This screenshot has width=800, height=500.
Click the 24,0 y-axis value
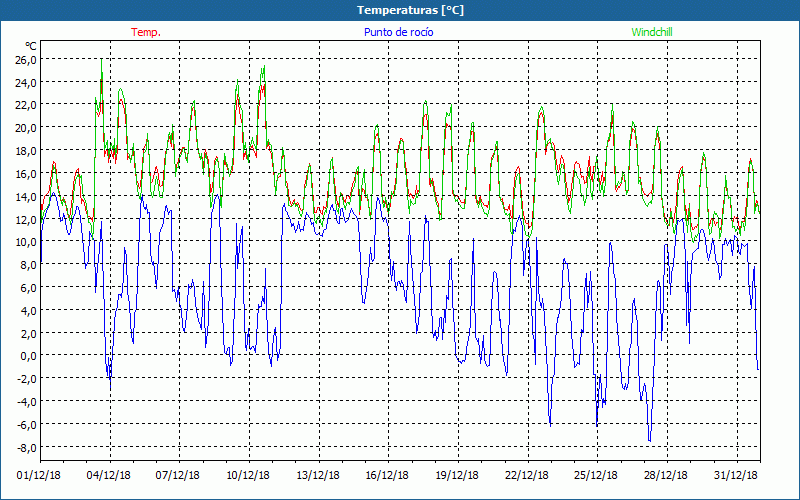click(x=26, y=82)
